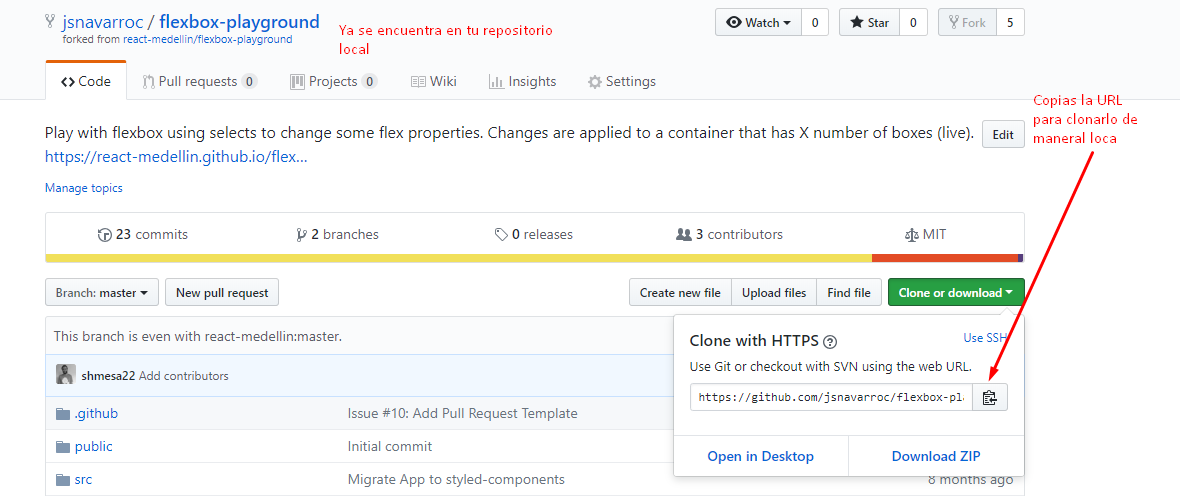View the 3 contributors
The image size is (1180, 496).
coord(729,235)
